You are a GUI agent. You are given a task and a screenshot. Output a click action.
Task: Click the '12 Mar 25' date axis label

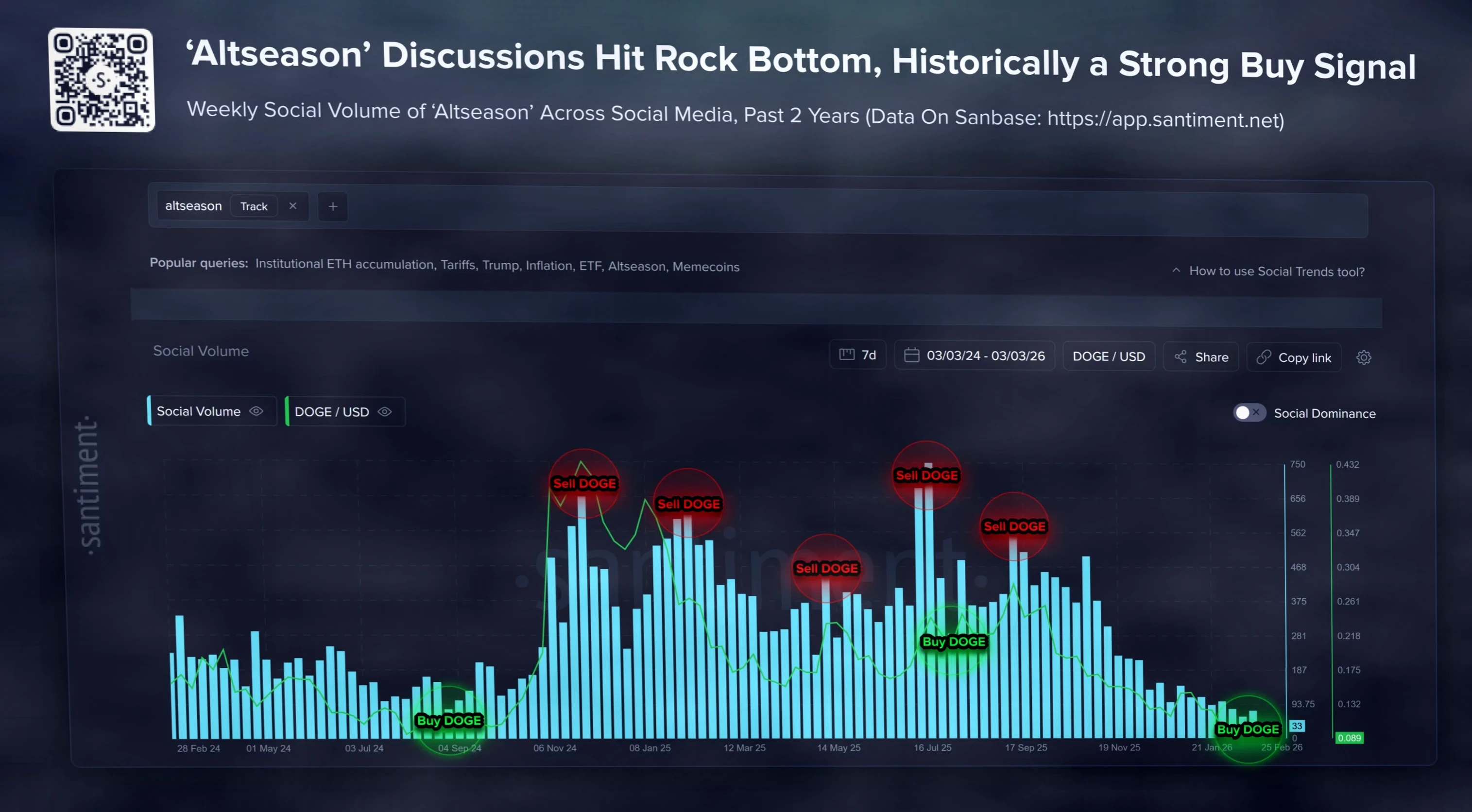pos(744,748)
